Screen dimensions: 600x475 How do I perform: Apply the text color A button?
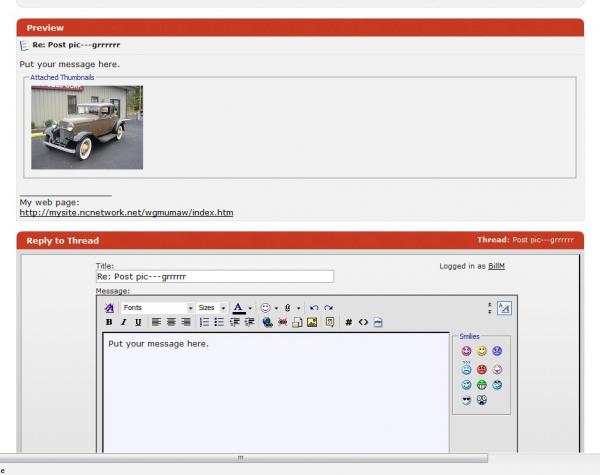tap(238, 308)
